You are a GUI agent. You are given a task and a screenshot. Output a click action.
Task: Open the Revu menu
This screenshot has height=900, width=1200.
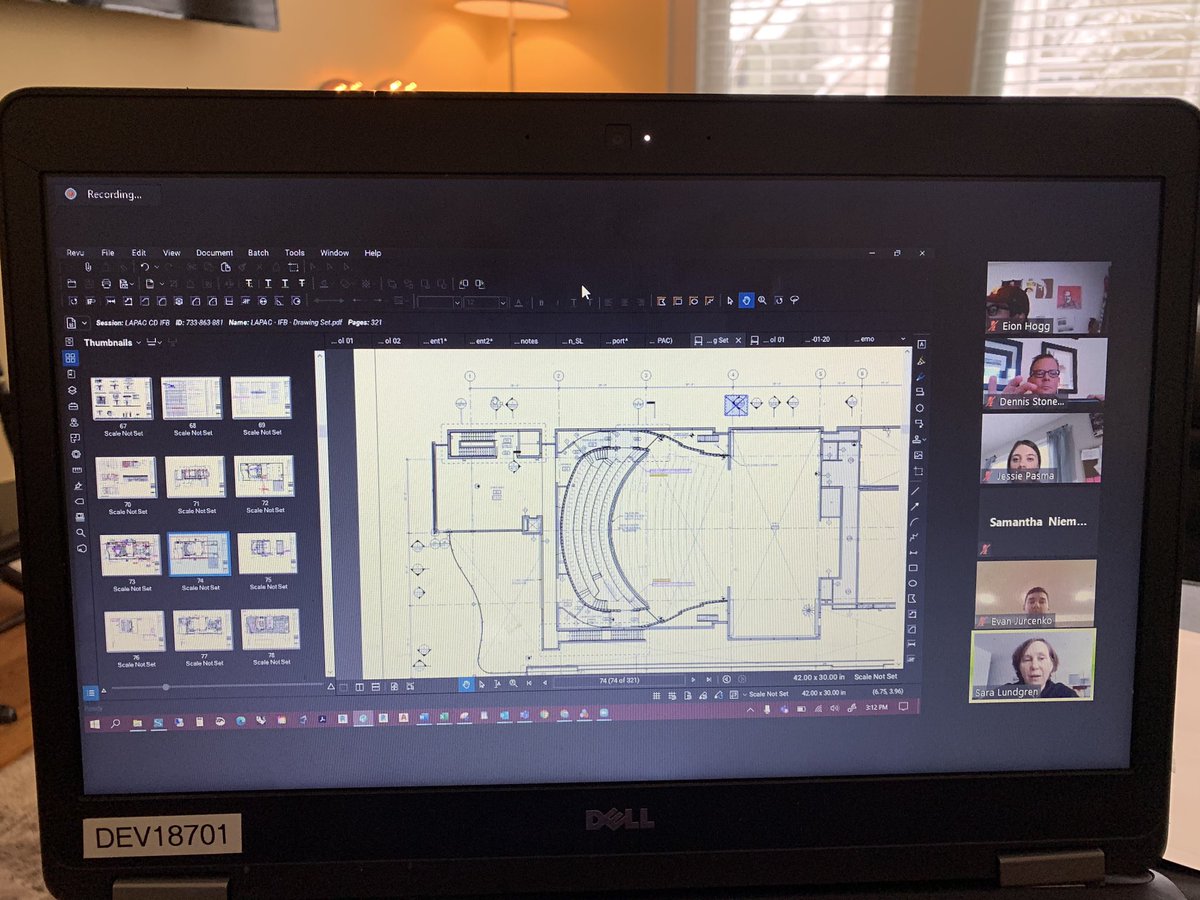75,253
